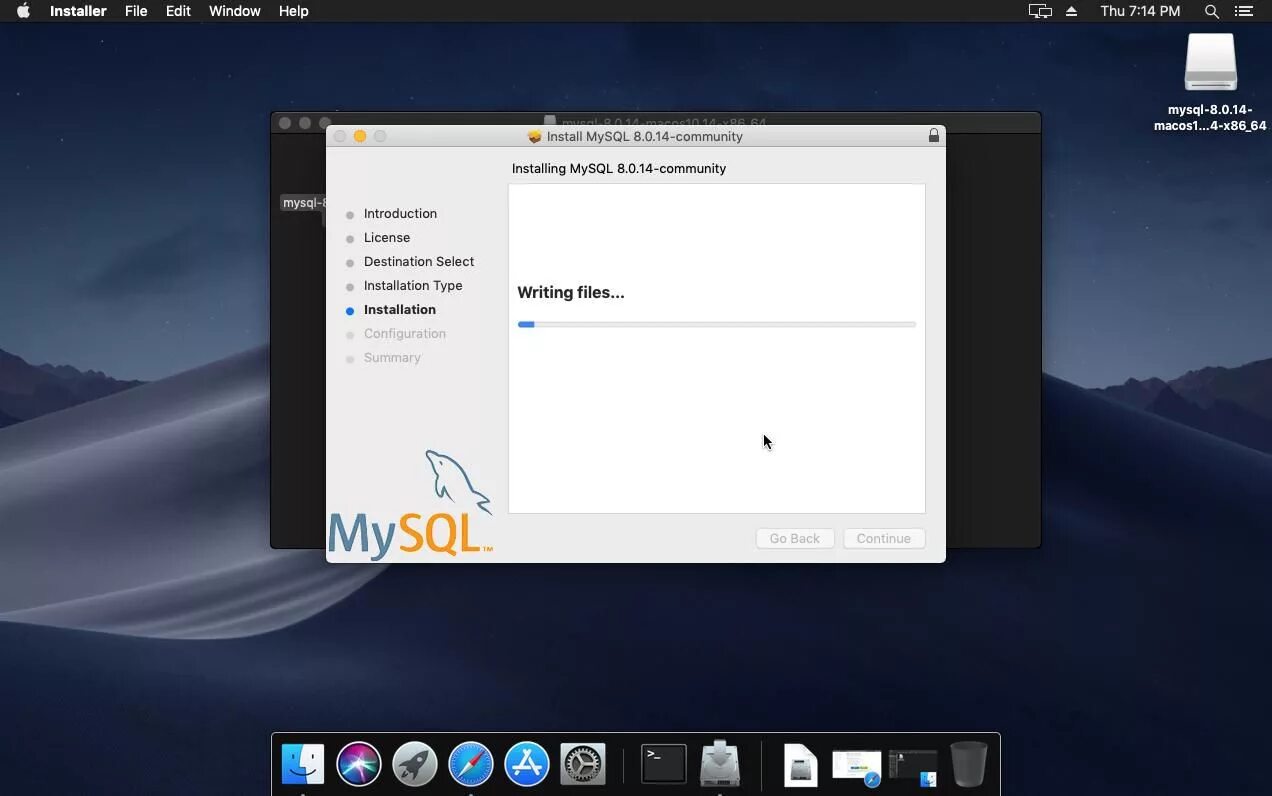Viewport: 1272px width, 796px height.
Task: Open the Edit menu
Action: coord(178,11)
